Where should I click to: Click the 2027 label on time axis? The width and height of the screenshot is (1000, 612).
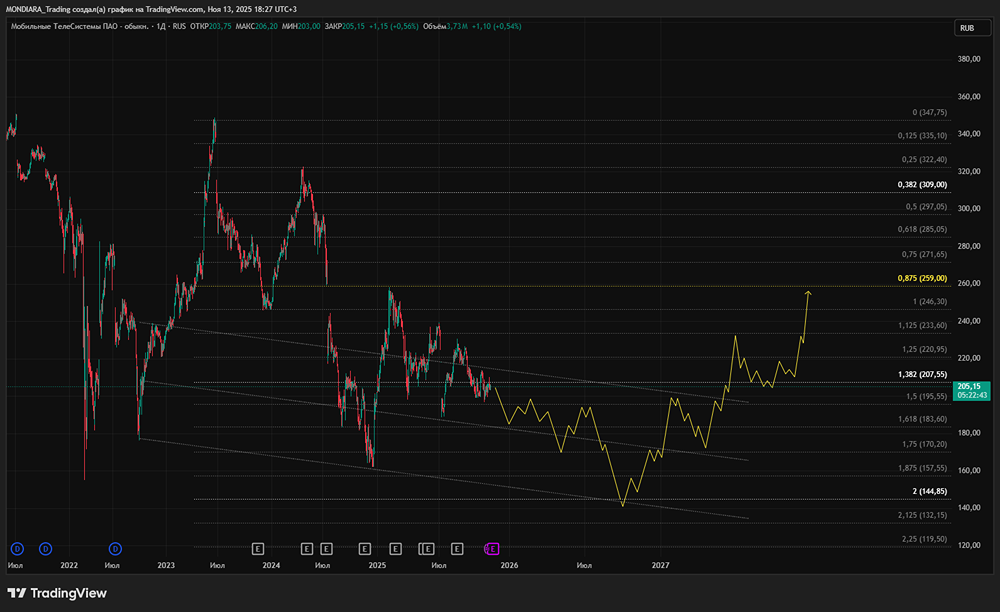point(660,565)
